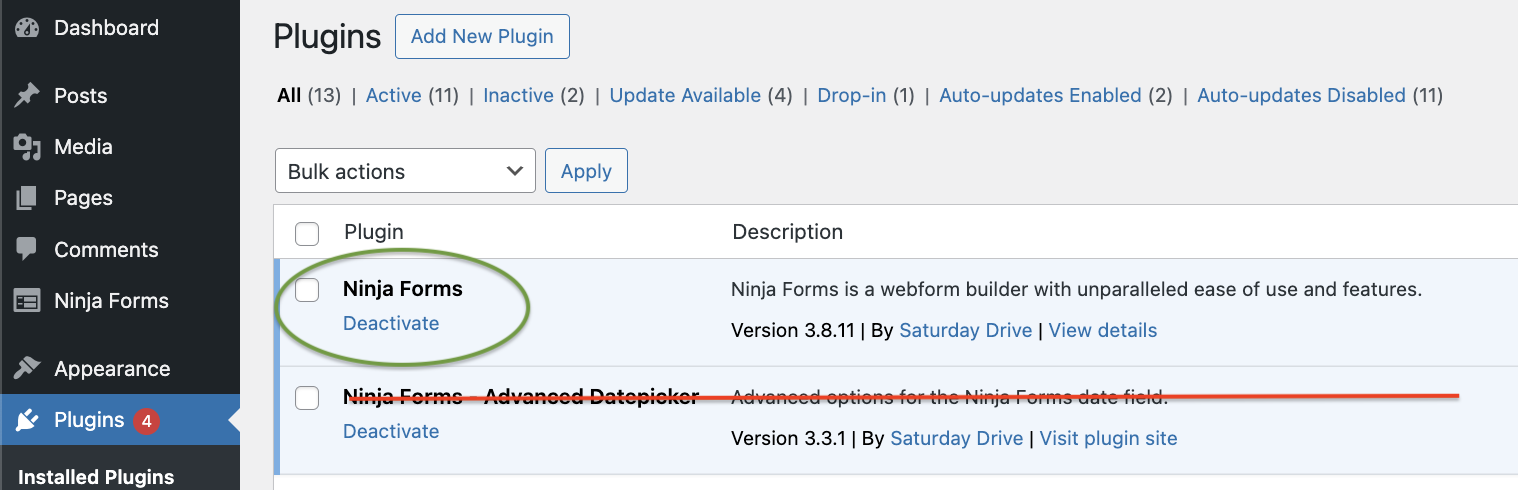The height and width of the screenshot is (490, 1518).
Task: Select the Advanced Datepicker plugin checkbox
Action: tap(307, 398)
